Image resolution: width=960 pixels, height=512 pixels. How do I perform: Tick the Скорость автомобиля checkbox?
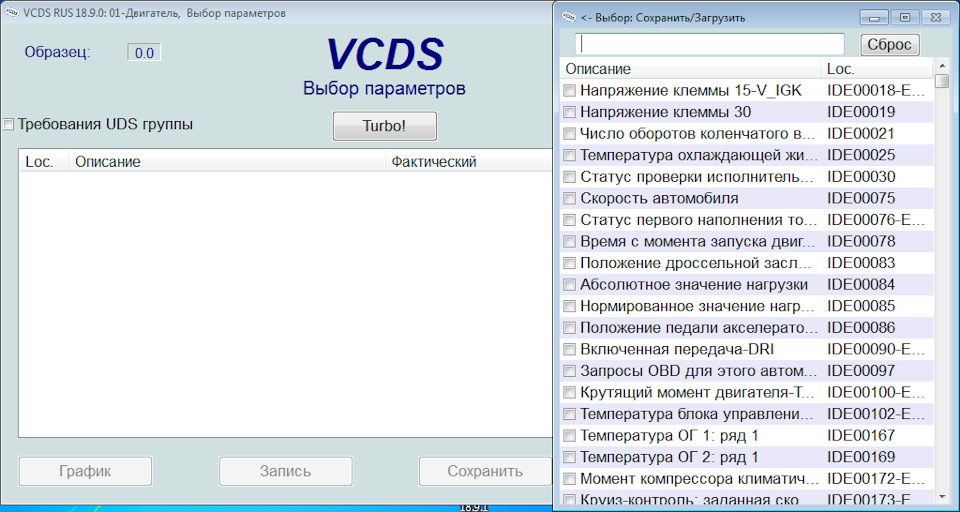pyautogui.click(x=569, y=198)
